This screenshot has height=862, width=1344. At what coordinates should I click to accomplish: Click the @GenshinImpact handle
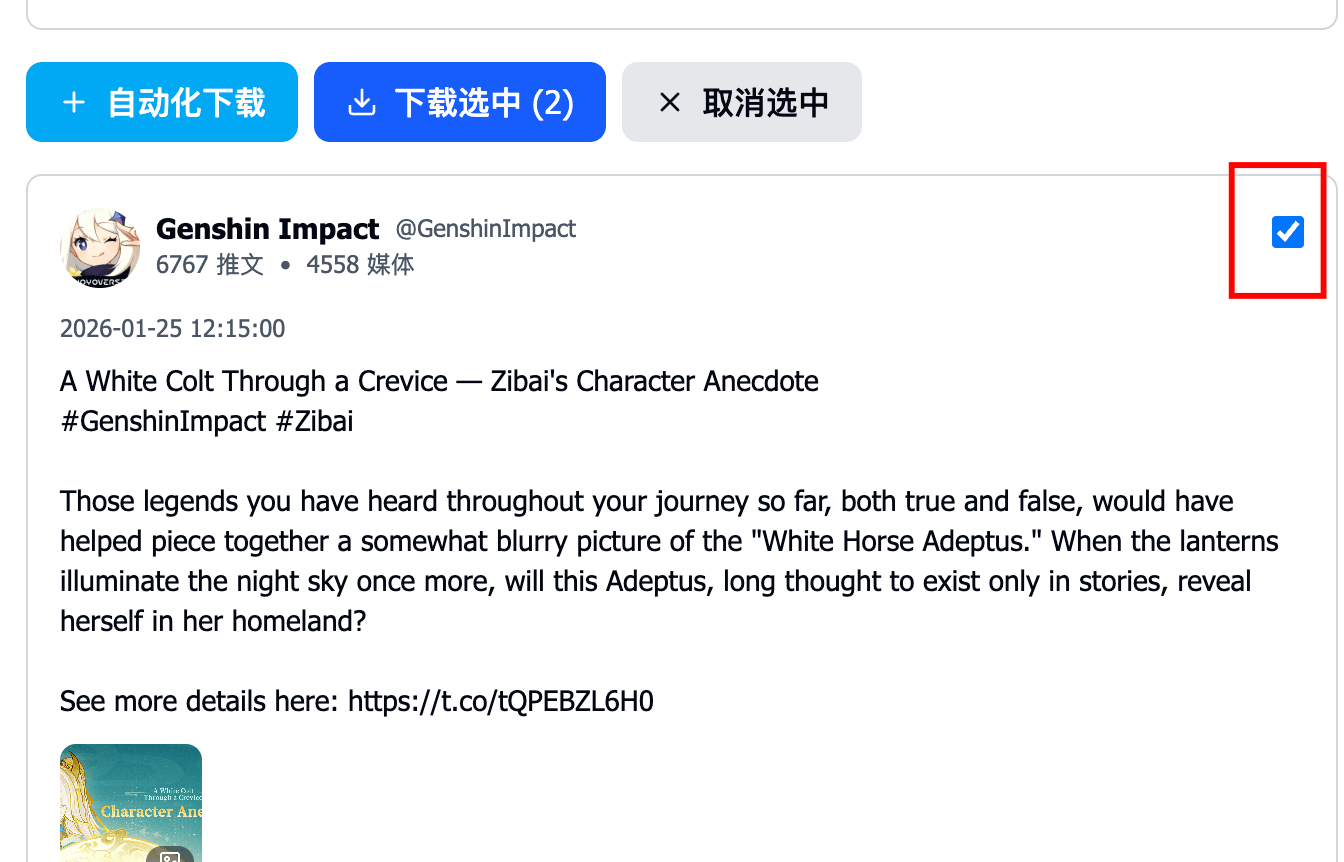486,229
